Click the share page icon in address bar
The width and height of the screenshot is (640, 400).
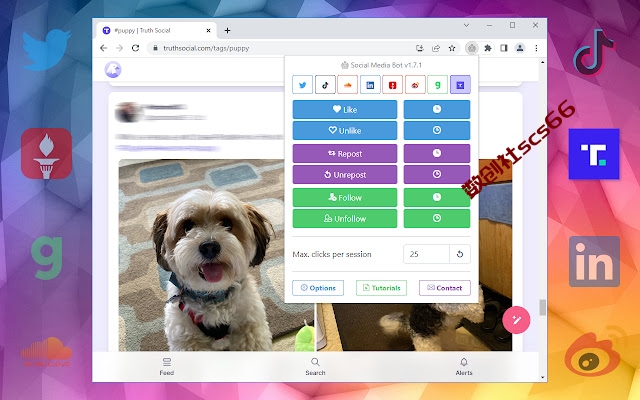click(436, 48)
